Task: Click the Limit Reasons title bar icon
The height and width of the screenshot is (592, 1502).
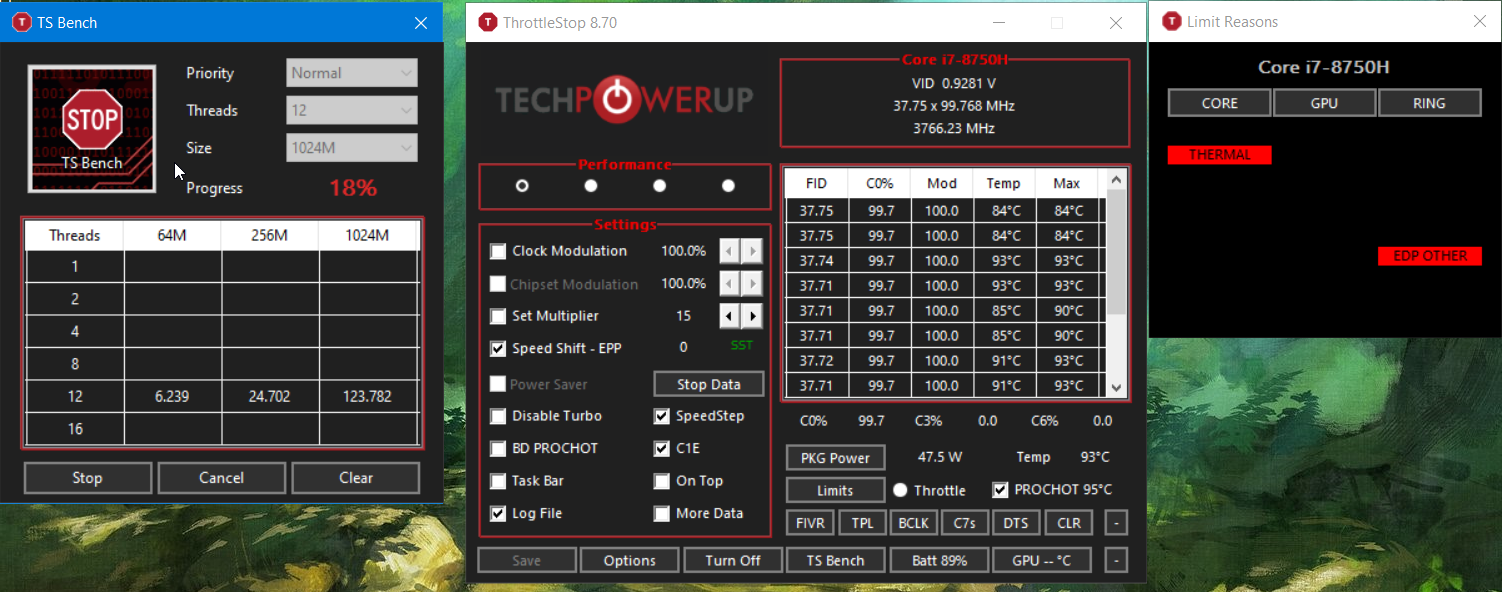Action: click(1171, 21)
